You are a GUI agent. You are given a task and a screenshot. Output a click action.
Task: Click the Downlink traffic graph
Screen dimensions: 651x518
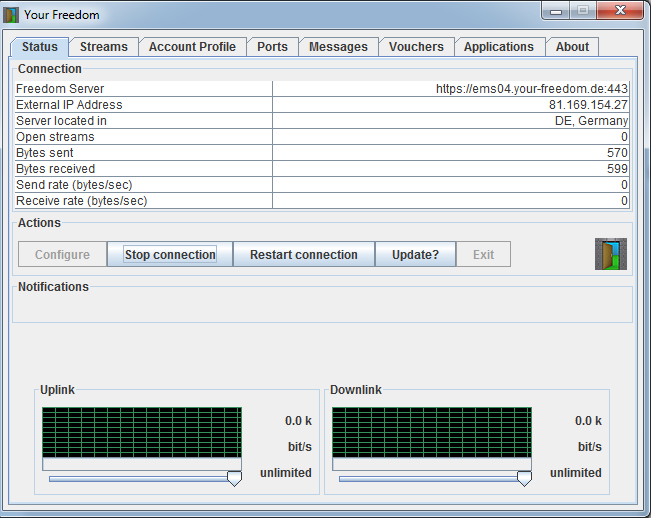(431, 432)
